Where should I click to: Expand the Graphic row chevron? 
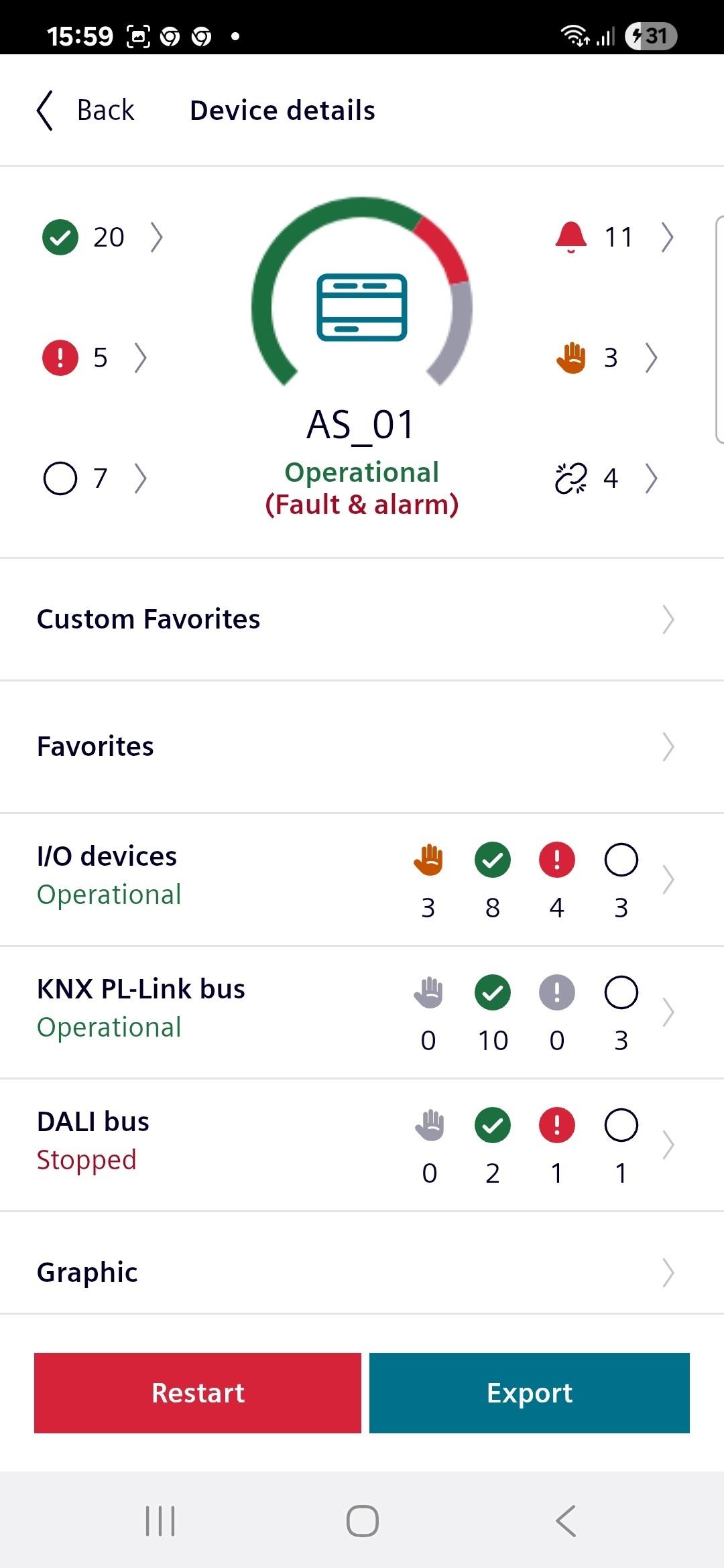tap(668, 1272)
